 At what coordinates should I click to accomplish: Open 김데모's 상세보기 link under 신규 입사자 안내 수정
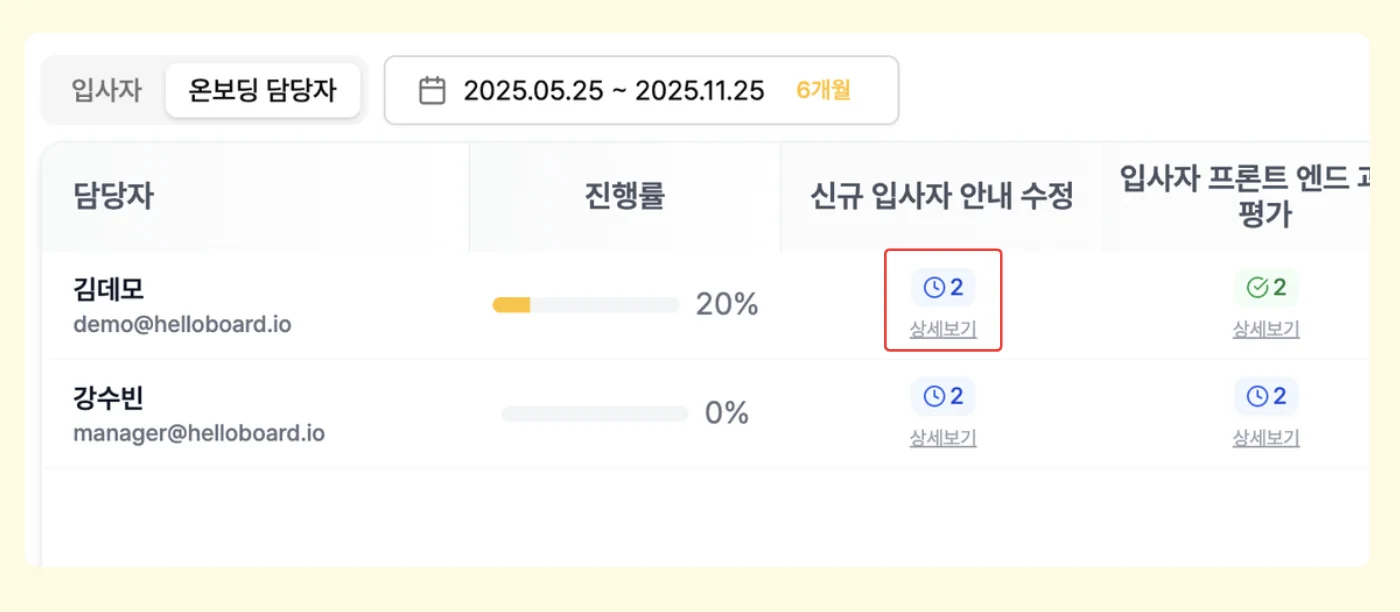[943, 329]
